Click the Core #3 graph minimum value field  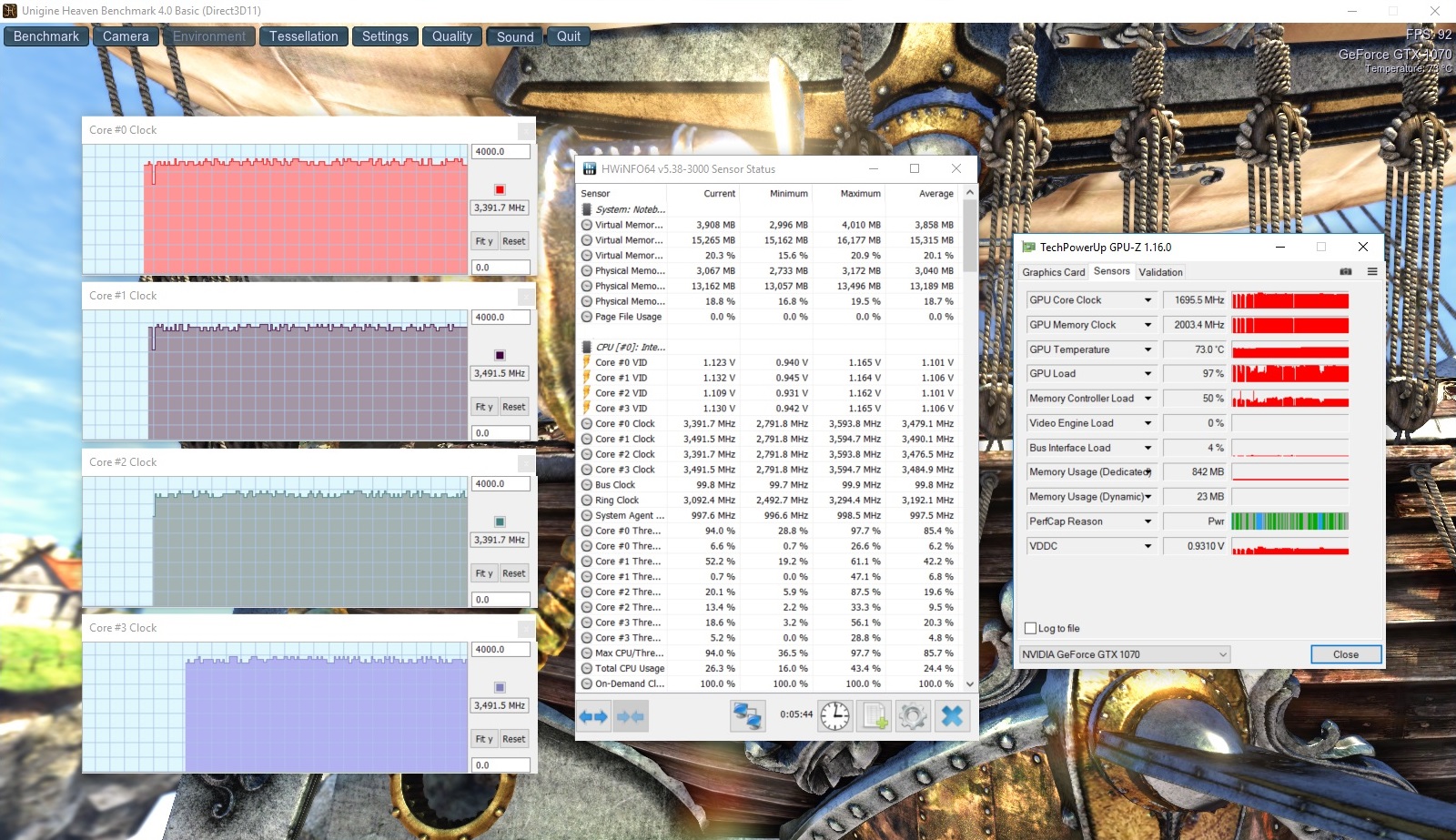[x=500, y=765]
